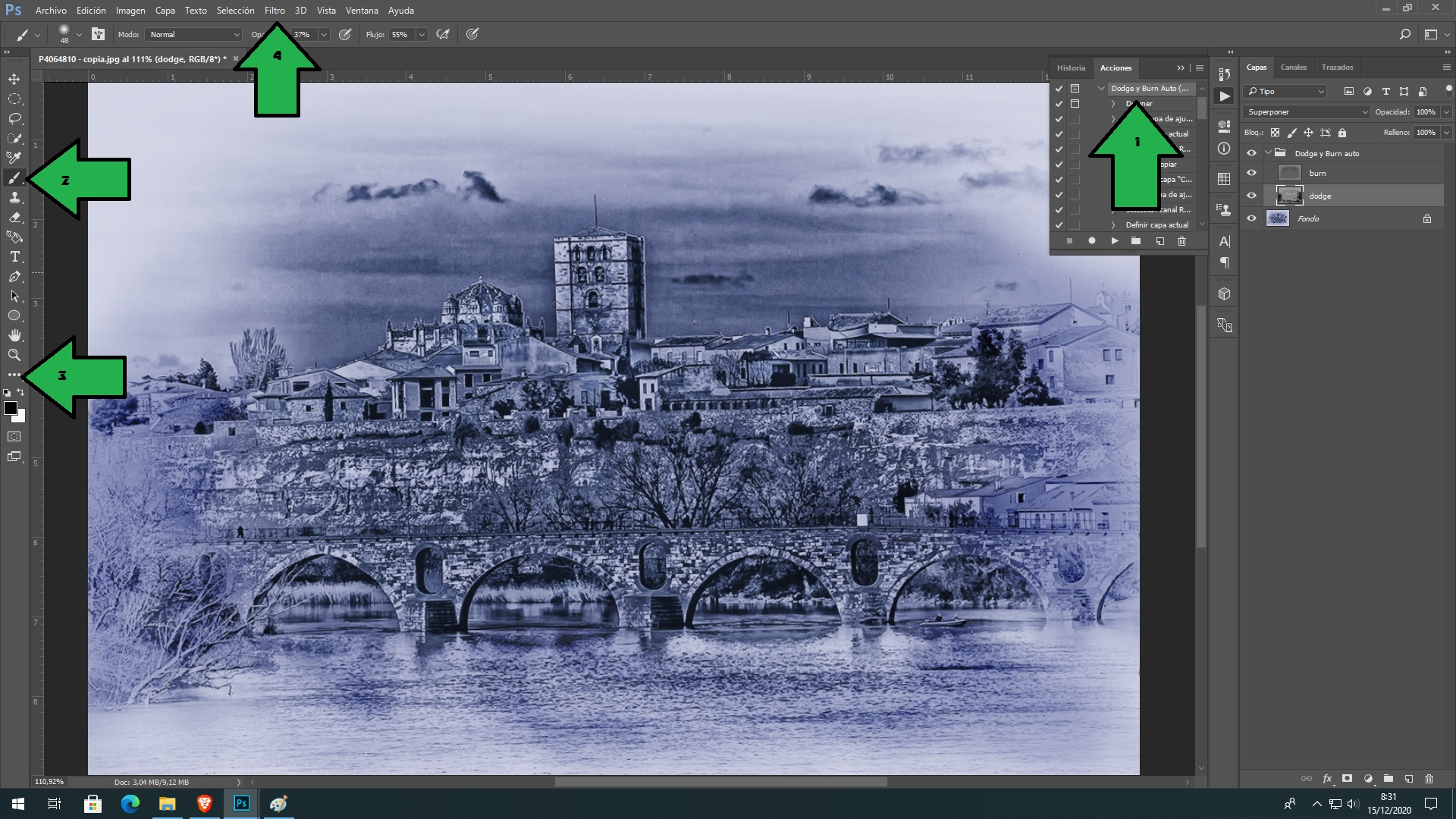Viewport: 1456px width, 819px height.
Task: Select the Move tool
Action: pyautogui.click(x=14, y=79)
